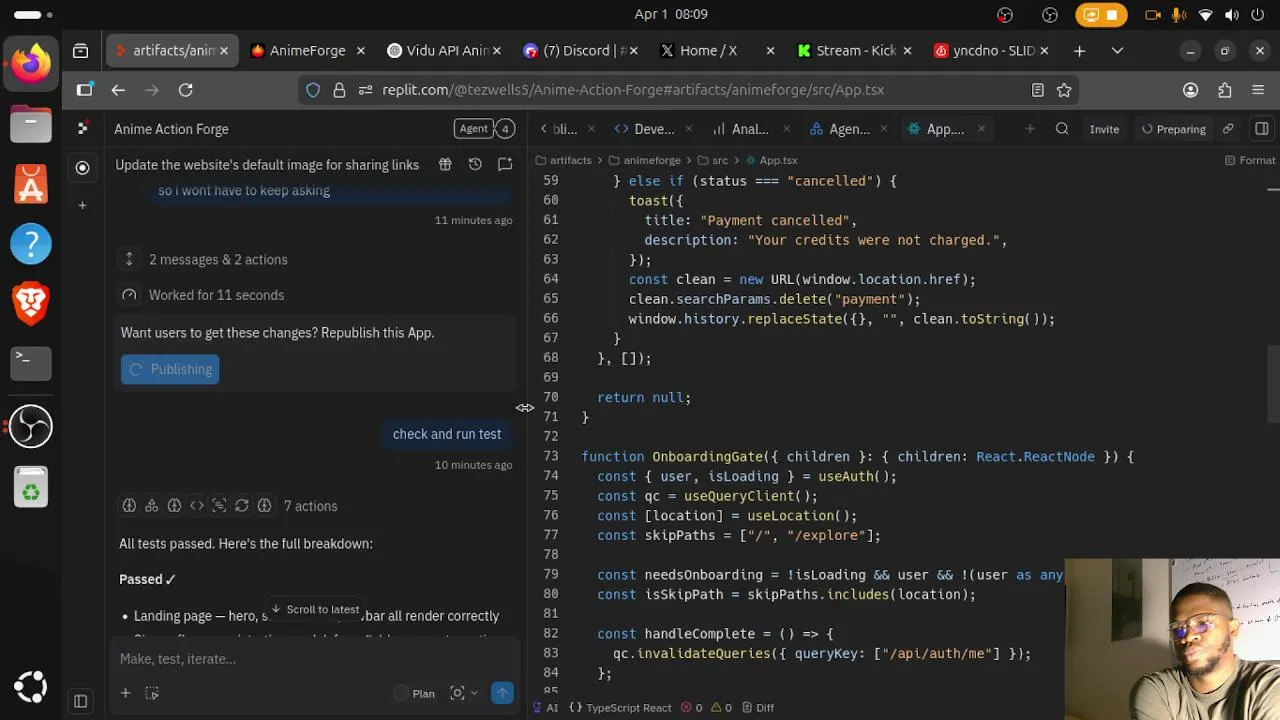
Task: Switch to Discord browser tab
Action: tap(578, 50)
